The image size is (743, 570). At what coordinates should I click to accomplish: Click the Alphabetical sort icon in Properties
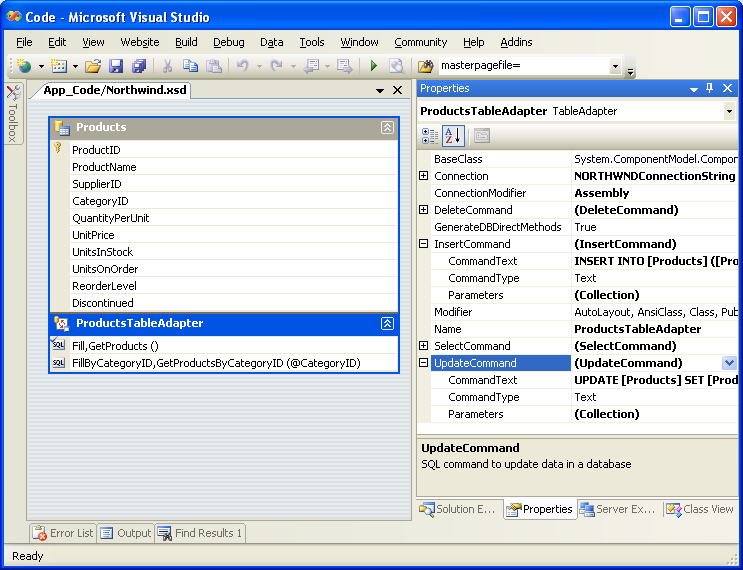(452, 136)
